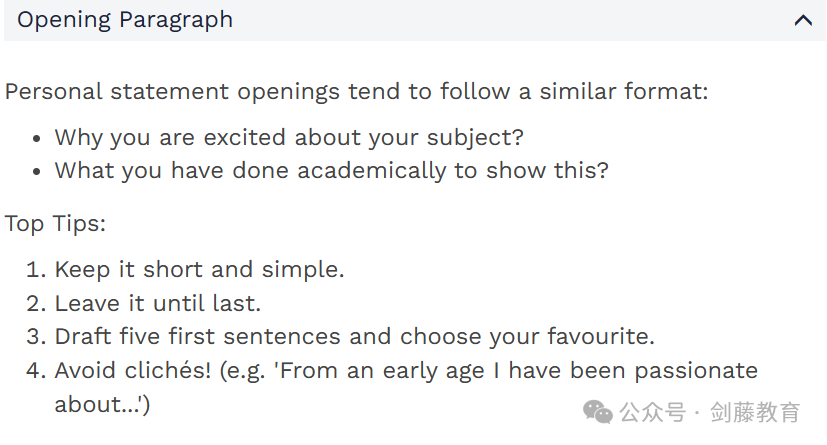
Task: Click the word 'passionate' in tip four
Action: pyautogui.click(x=696, y=371)
